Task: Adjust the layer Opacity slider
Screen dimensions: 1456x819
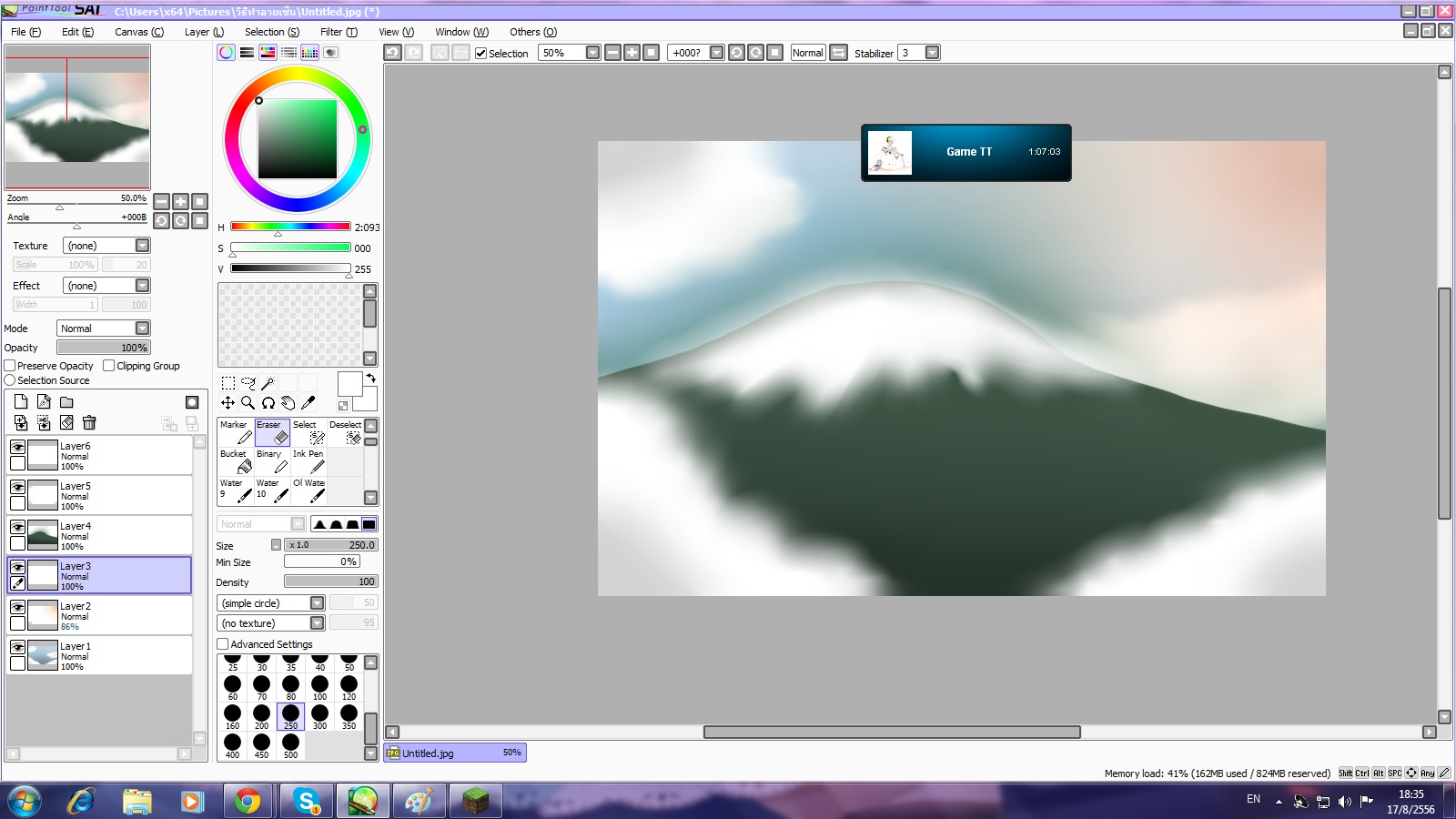Action: coord(104,348)
